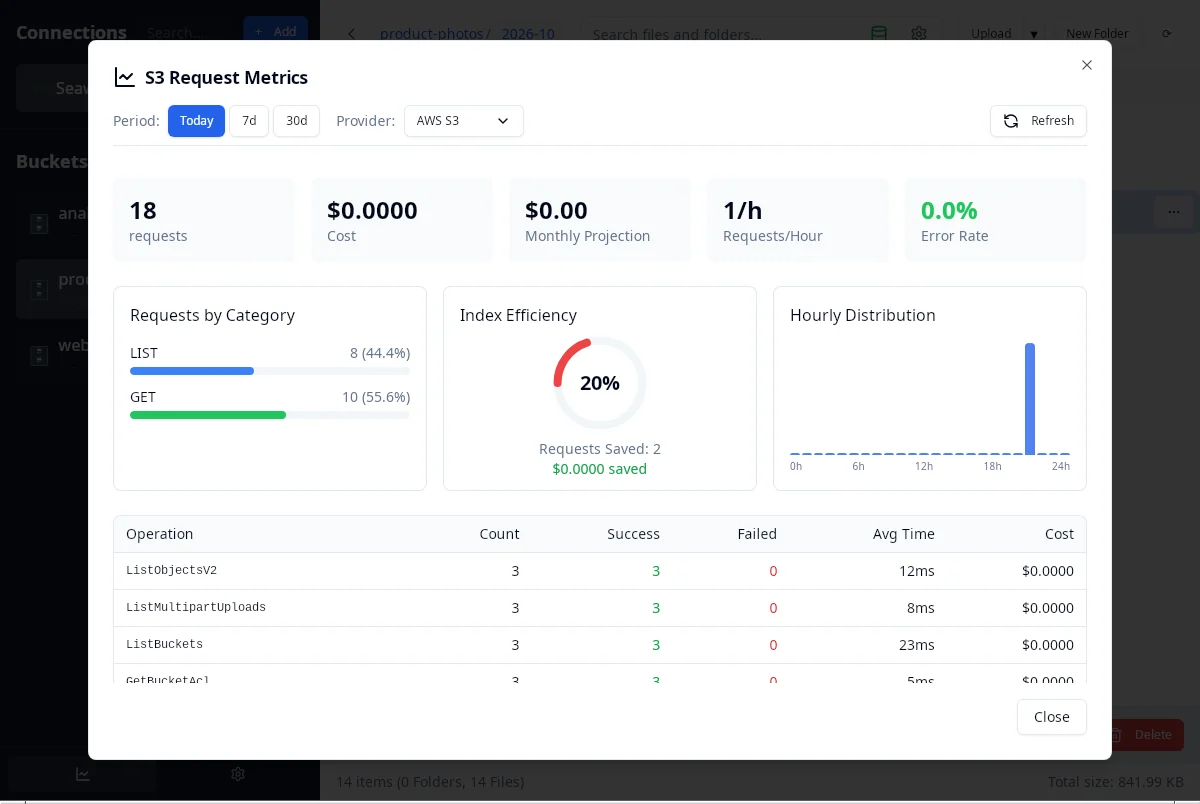Click the database icon in background toolbar
The width and height of the screenshot is (1200, 804).
coord(879,34)
